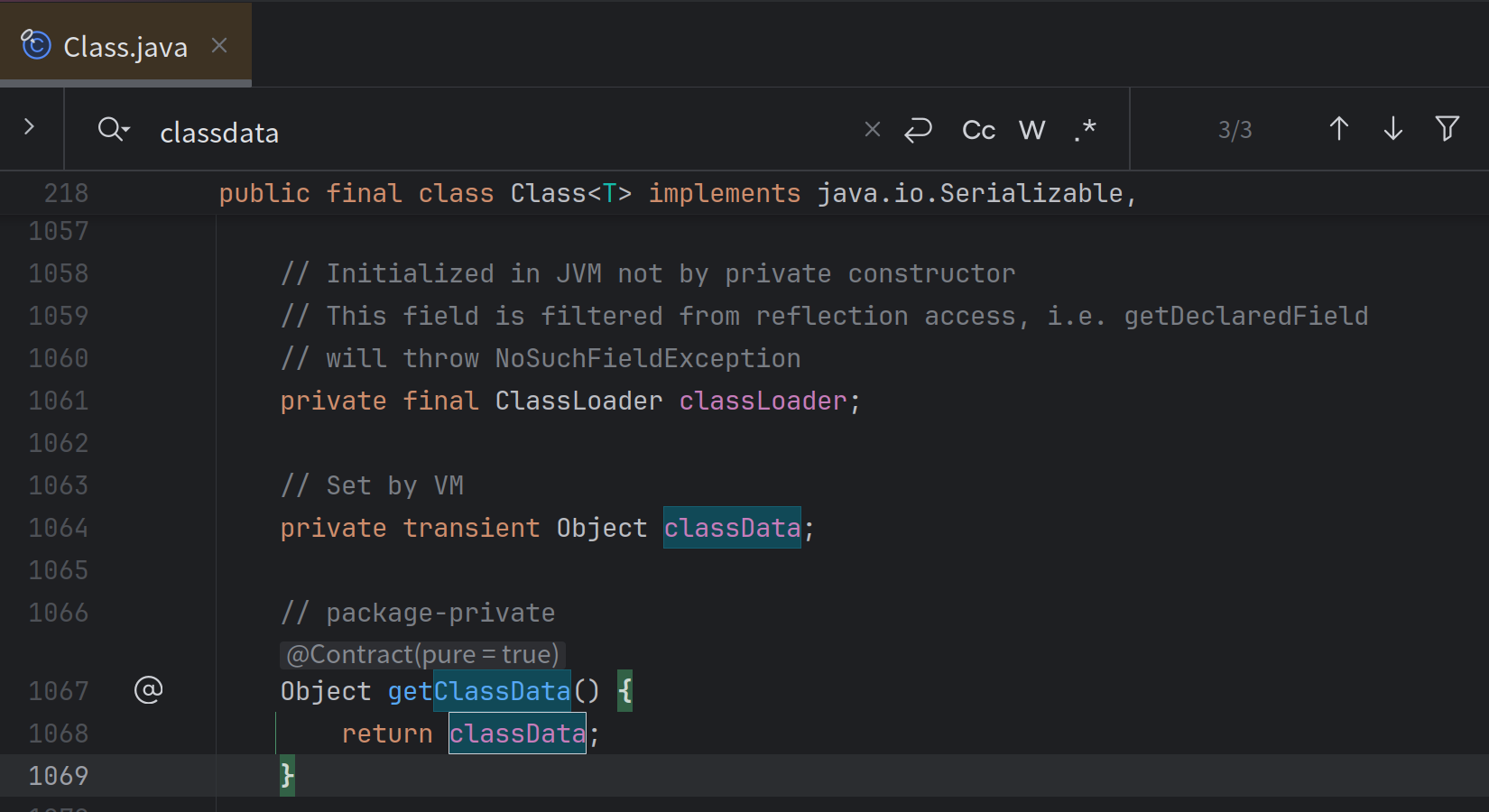Toggle Match Case (Cc) option
This screenshot has height=812, width=1489.
[x=979, y=130]
